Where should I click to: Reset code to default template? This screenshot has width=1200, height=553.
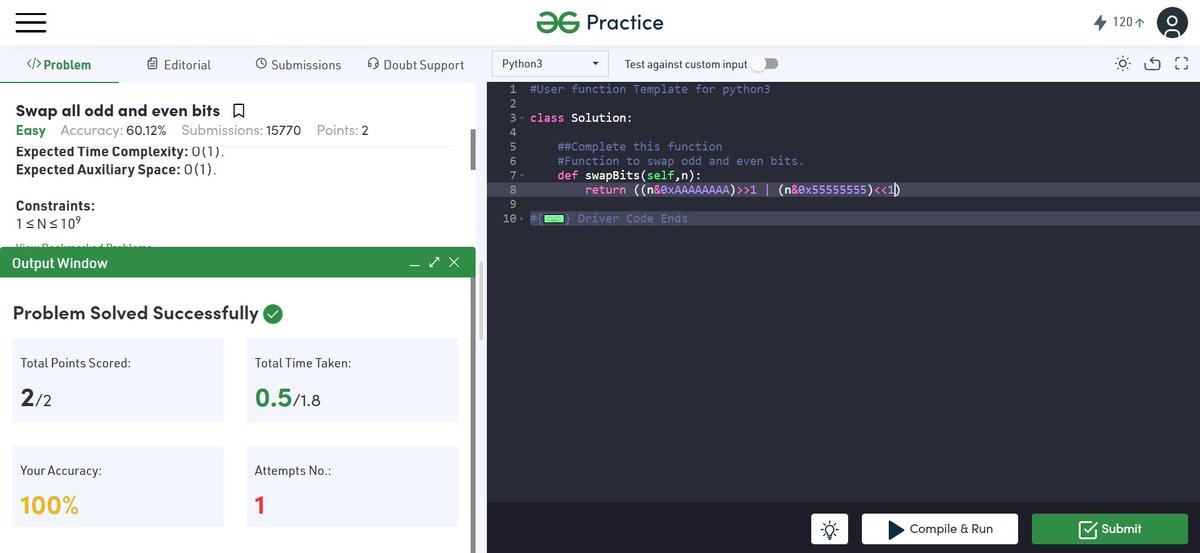coord(1152,64)
